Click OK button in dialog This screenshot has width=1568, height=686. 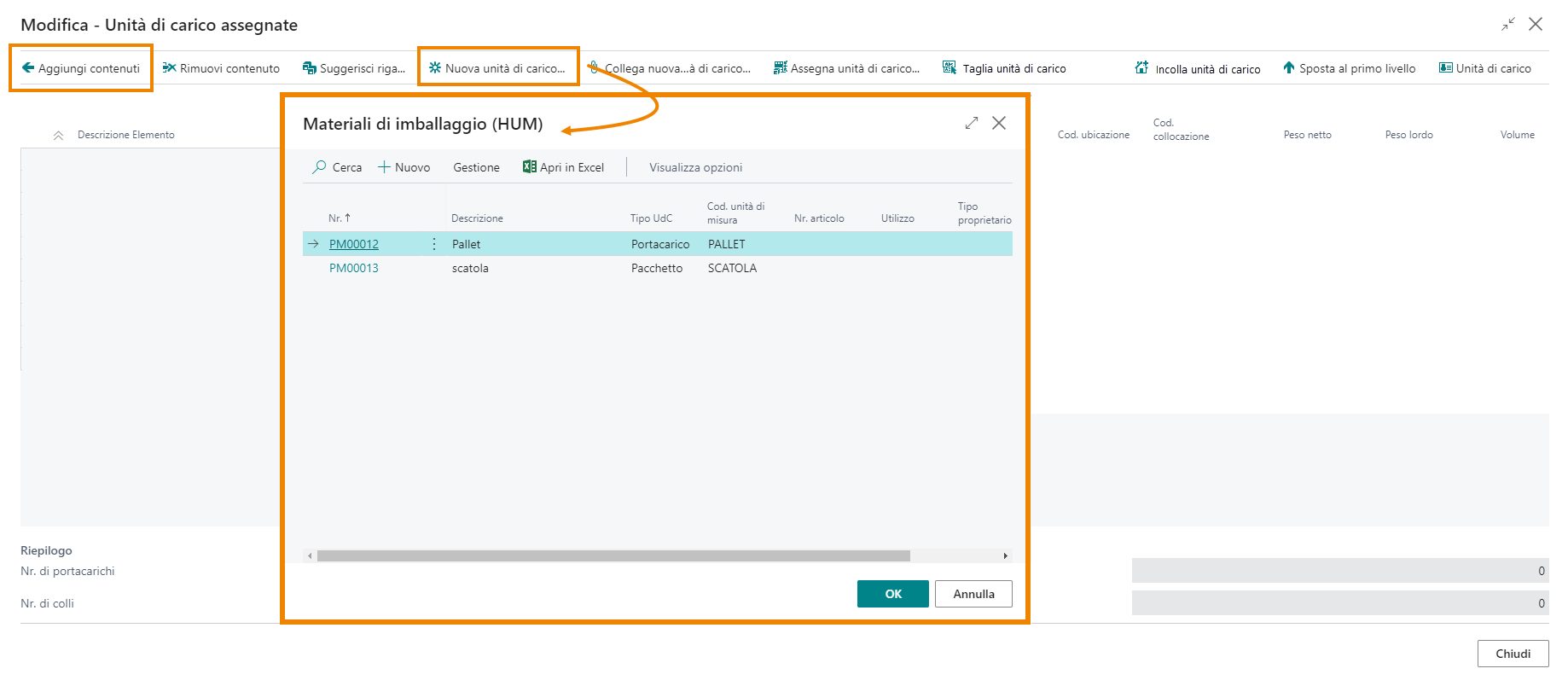coord(893,594)
